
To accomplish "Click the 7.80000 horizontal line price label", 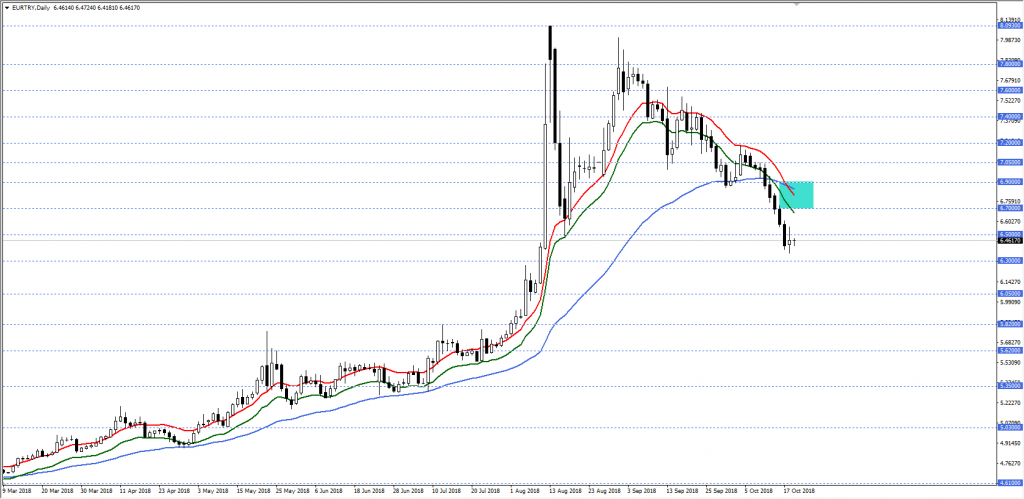I will coord(1010,64).
